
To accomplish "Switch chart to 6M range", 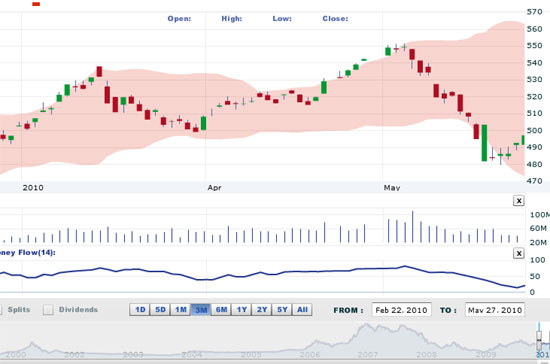I will coord(221,310).
